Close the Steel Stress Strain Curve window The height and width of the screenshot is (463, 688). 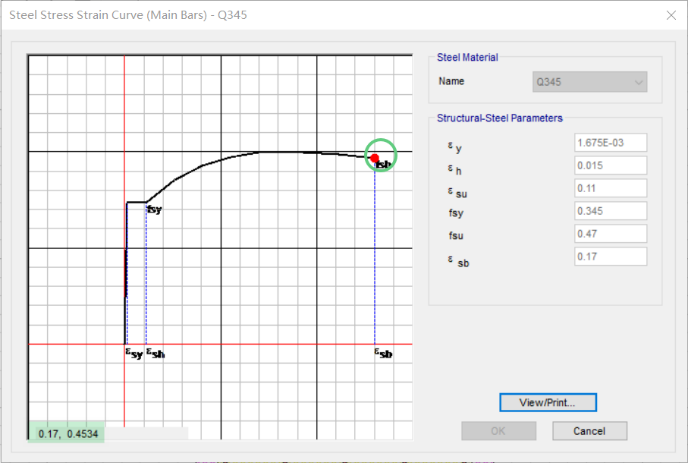(x=666, y=14)
